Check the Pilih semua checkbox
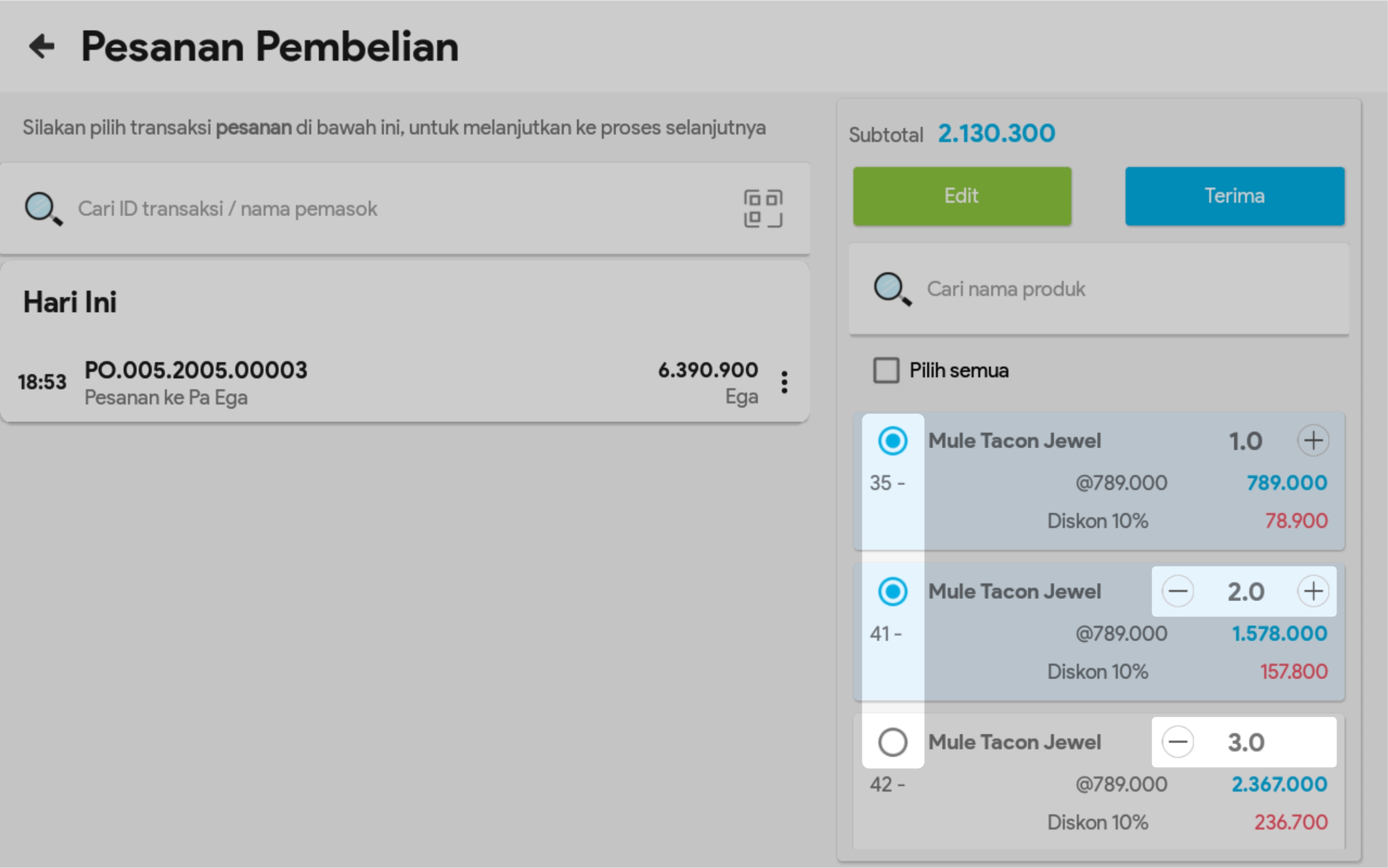 pyautogui.click(x=886, y=371)
